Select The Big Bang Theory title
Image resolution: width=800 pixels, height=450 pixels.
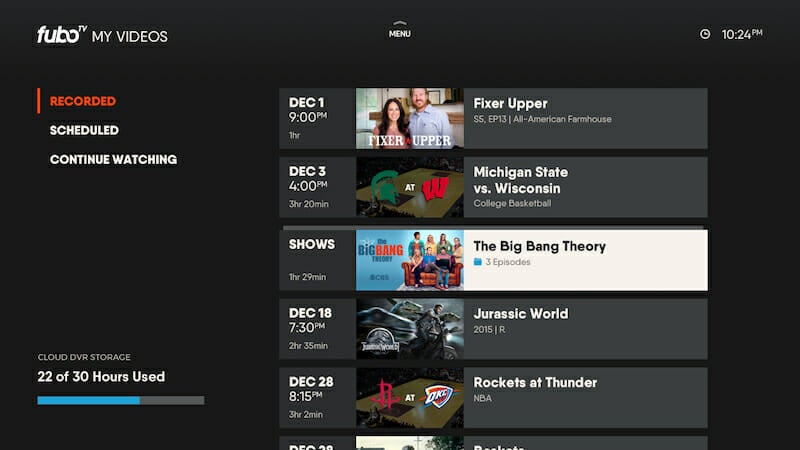pyautogui.click(x=539, y=246)
